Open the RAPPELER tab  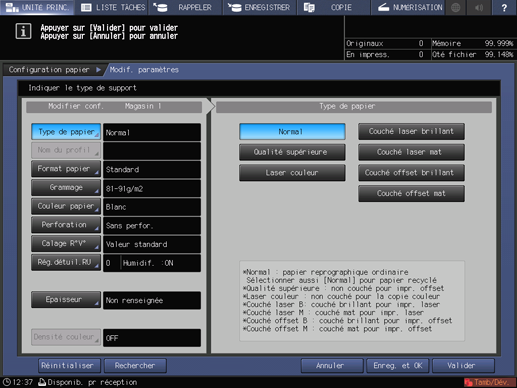tap(186, 7)
